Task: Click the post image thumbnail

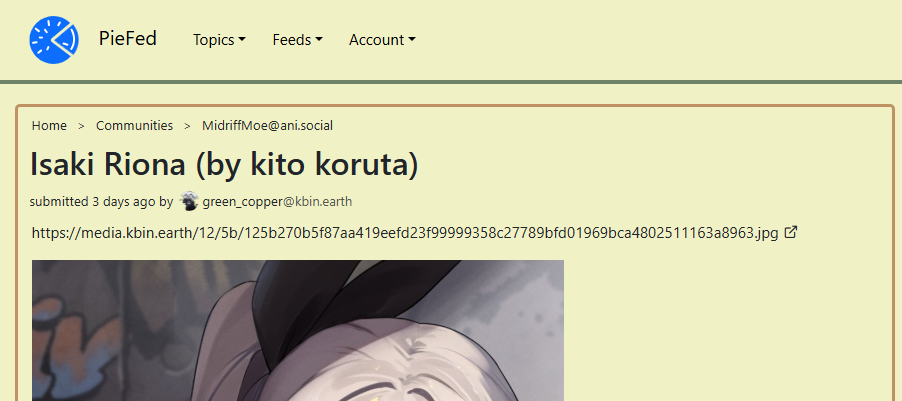Action: click(297, 330)
